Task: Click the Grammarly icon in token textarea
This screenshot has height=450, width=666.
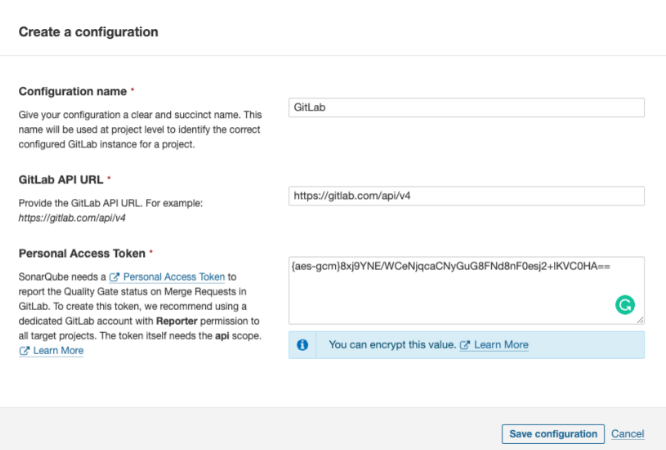Action: pyautogui.click(x=625, y=305)
